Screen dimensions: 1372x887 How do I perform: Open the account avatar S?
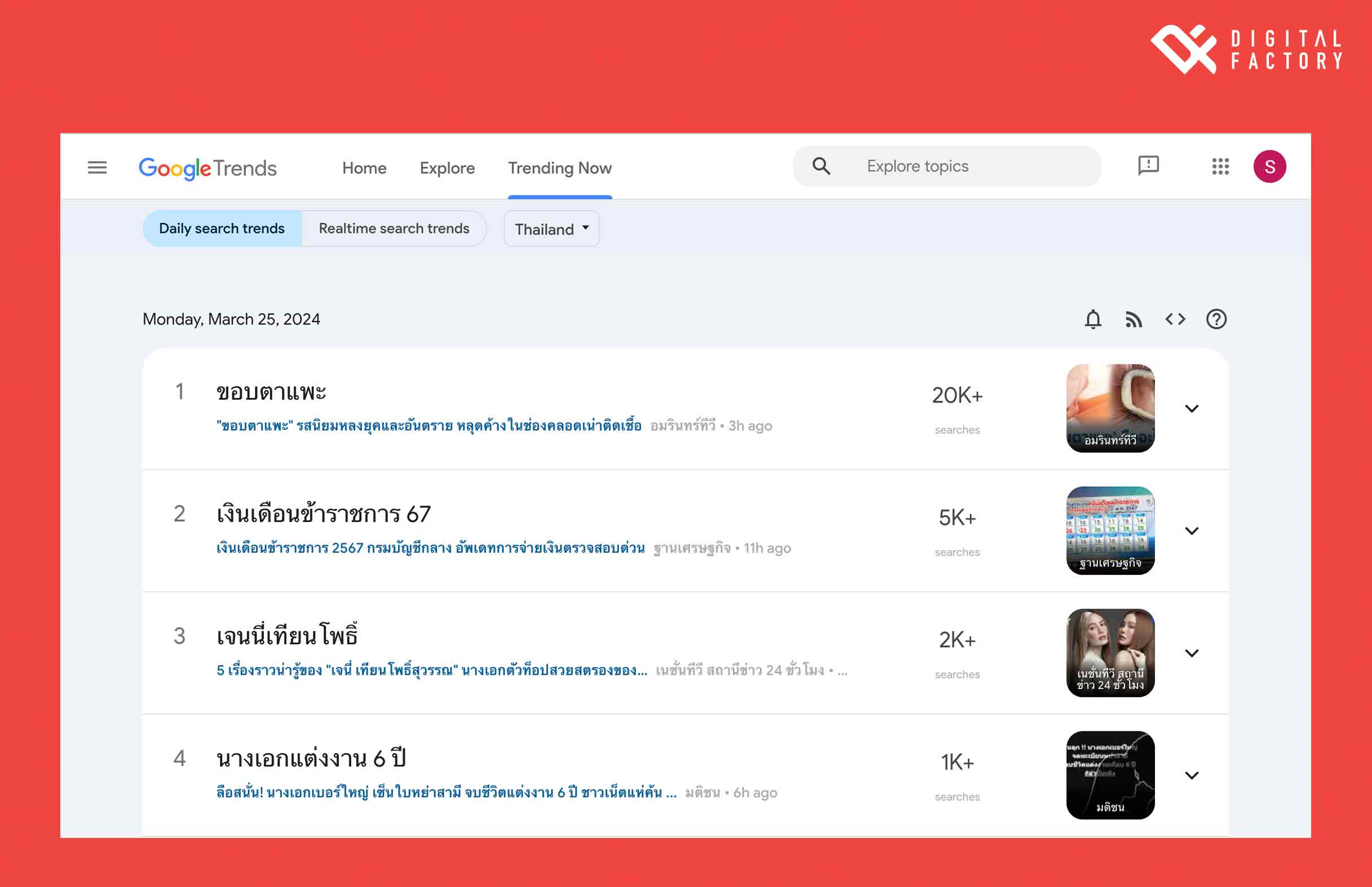tap(1269, 166)
